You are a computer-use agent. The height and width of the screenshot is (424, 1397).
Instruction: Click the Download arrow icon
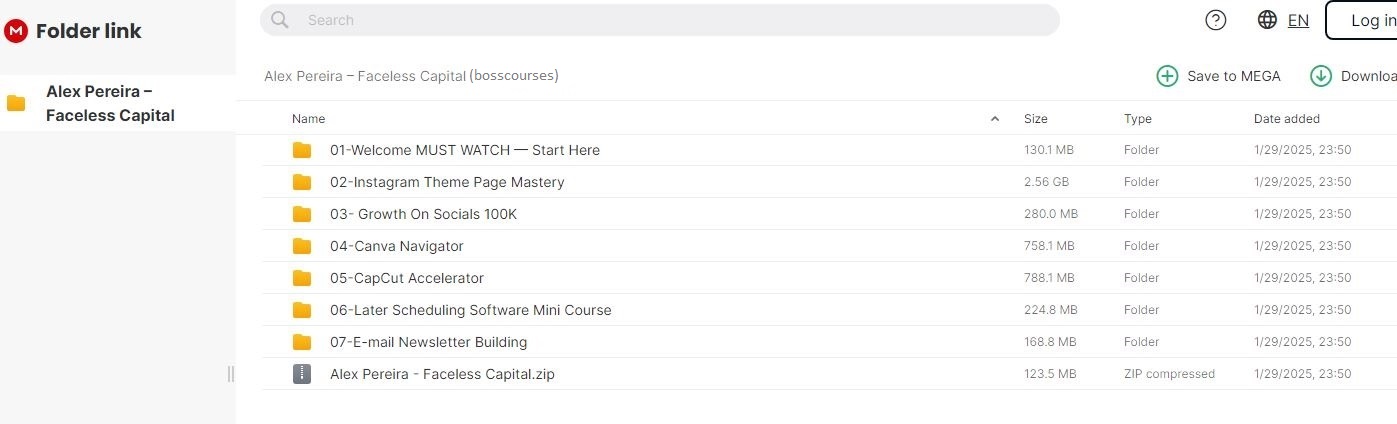pos(1321,76)
